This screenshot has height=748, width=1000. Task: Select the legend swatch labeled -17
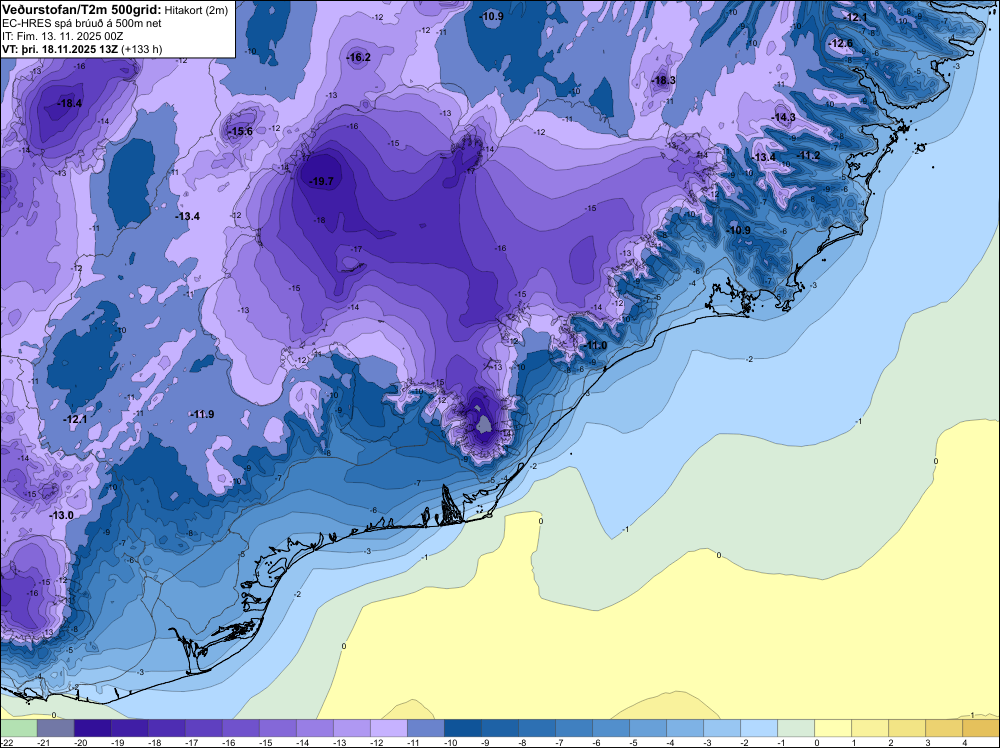click(x=203, y=728)
